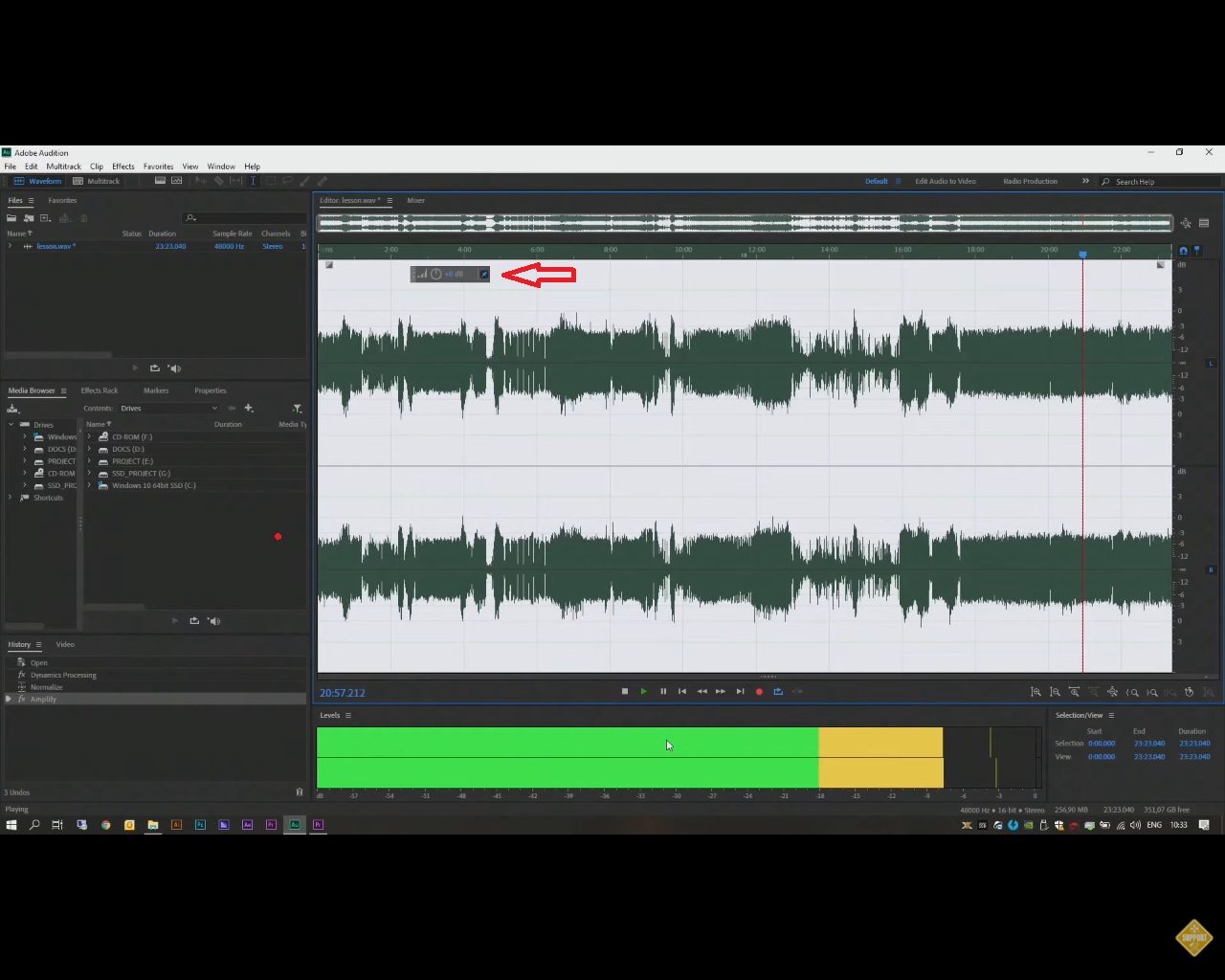Switch to the Mixer tab
The image size is (1225, 980).
click(x=415, y=201)
